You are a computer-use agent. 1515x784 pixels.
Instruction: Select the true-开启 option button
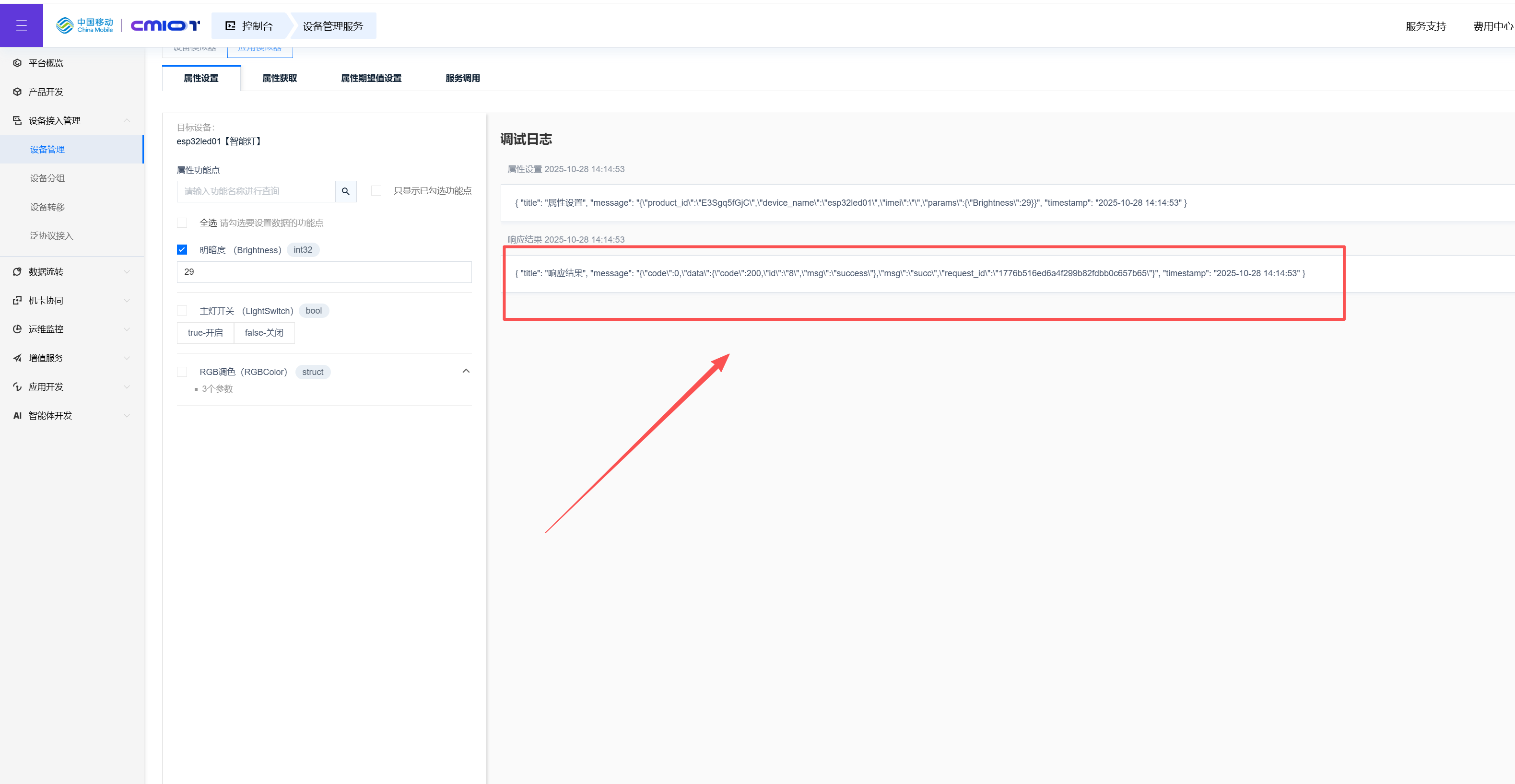(x=205, y=333)
